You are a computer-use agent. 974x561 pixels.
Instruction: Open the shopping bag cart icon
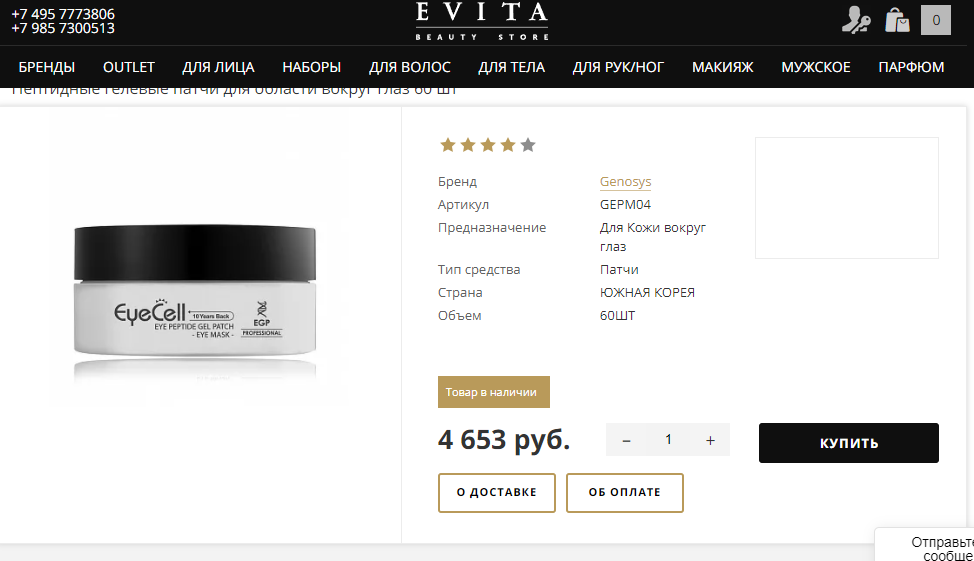897,21
